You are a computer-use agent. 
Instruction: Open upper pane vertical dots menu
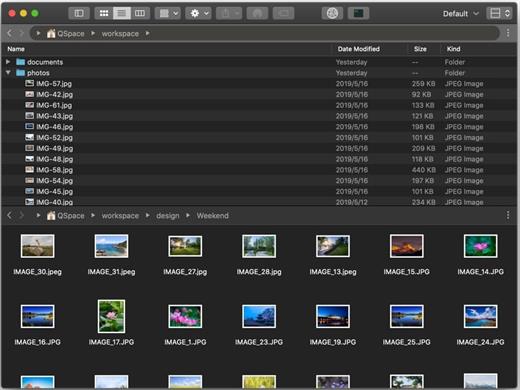(x=508, y=33)
